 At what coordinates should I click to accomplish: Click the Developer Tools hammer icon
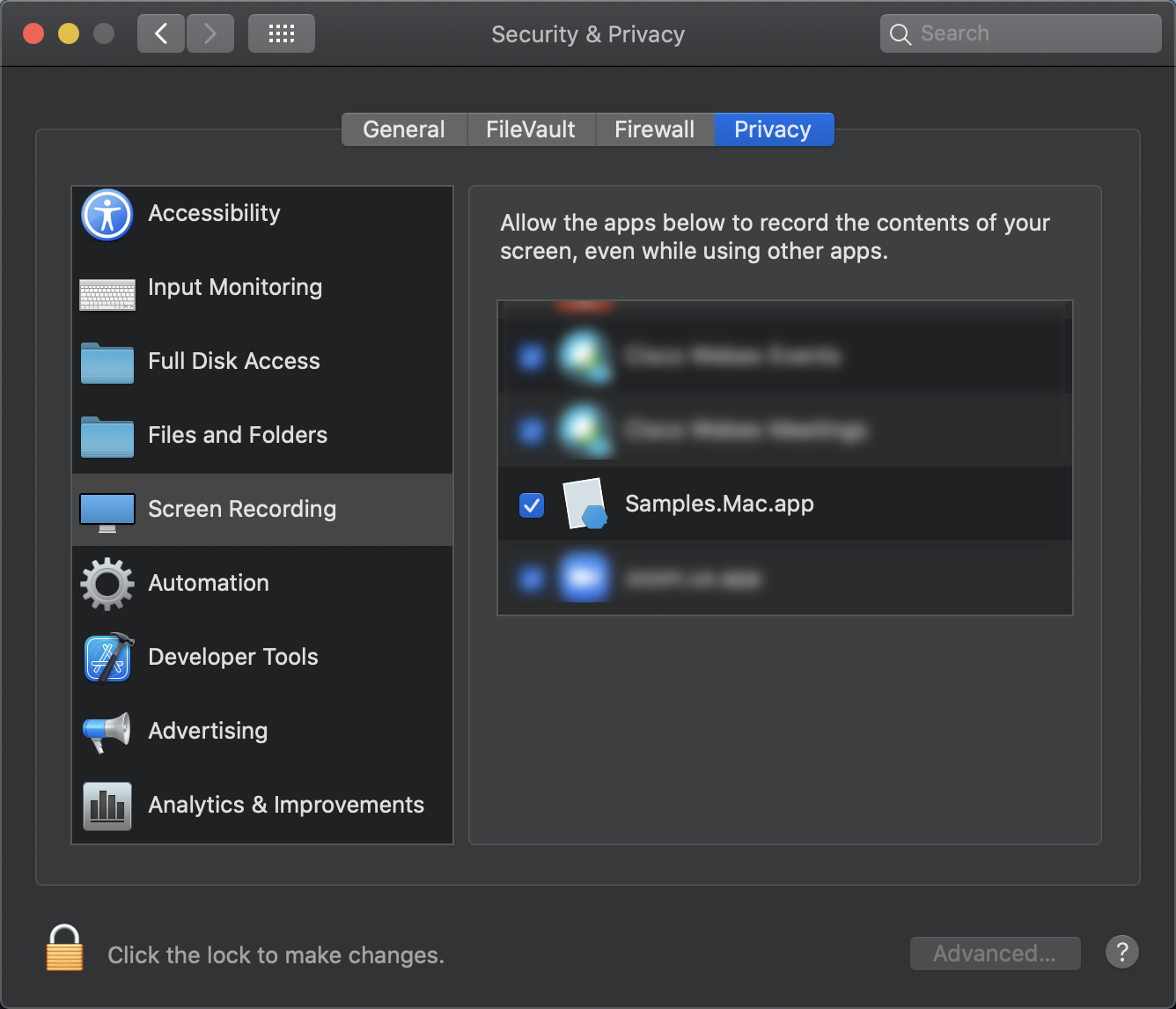(x=108, y=657)
